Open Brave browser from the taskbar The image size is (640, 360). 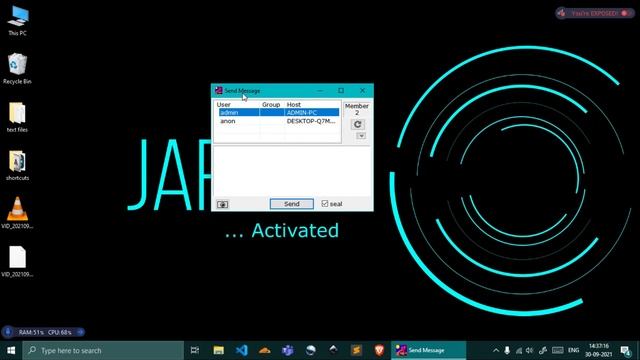pos(379,350)
